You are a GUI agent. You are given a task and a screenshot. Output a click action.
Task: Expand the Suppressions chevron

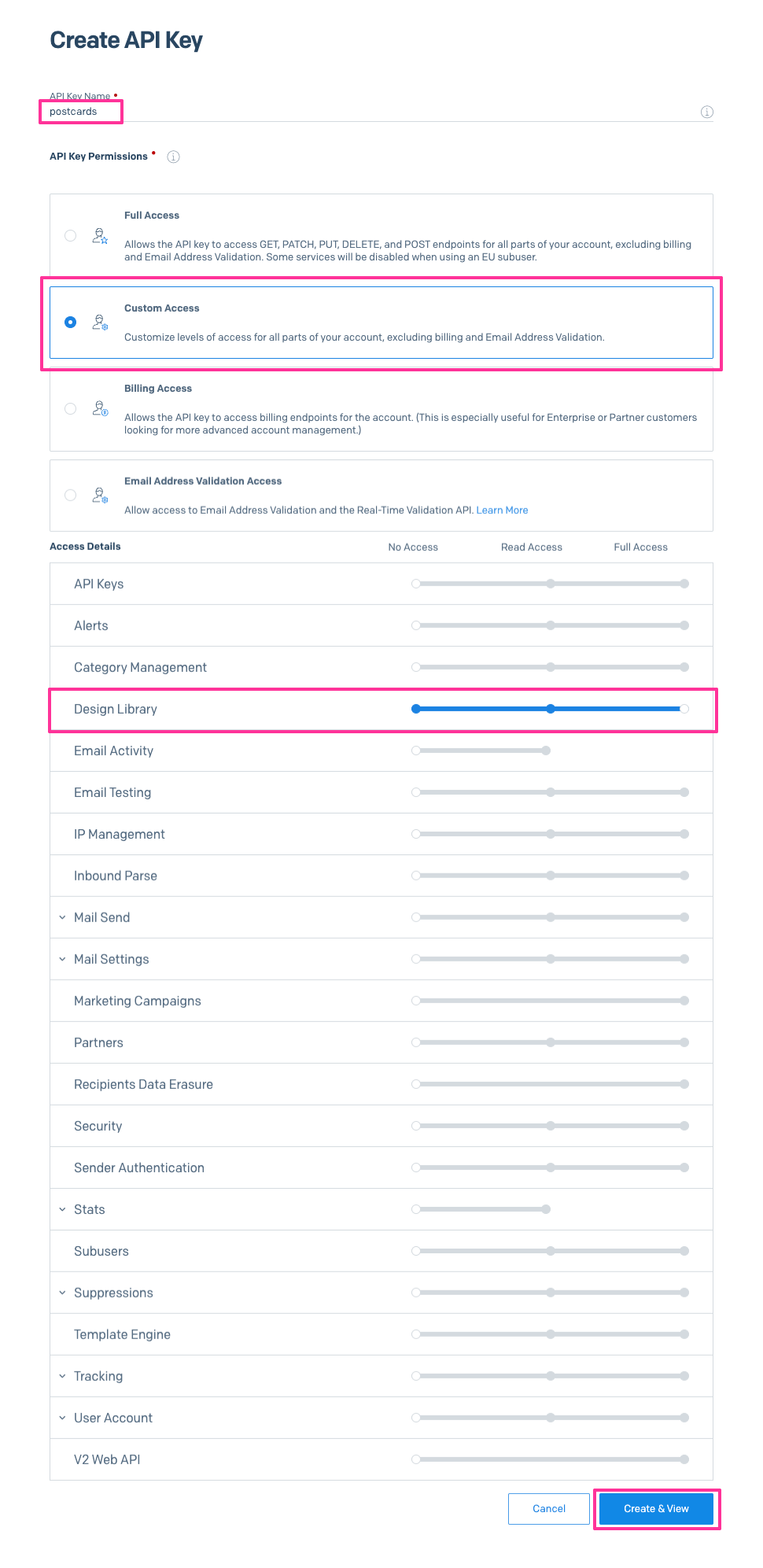[x=62, y=1293]
